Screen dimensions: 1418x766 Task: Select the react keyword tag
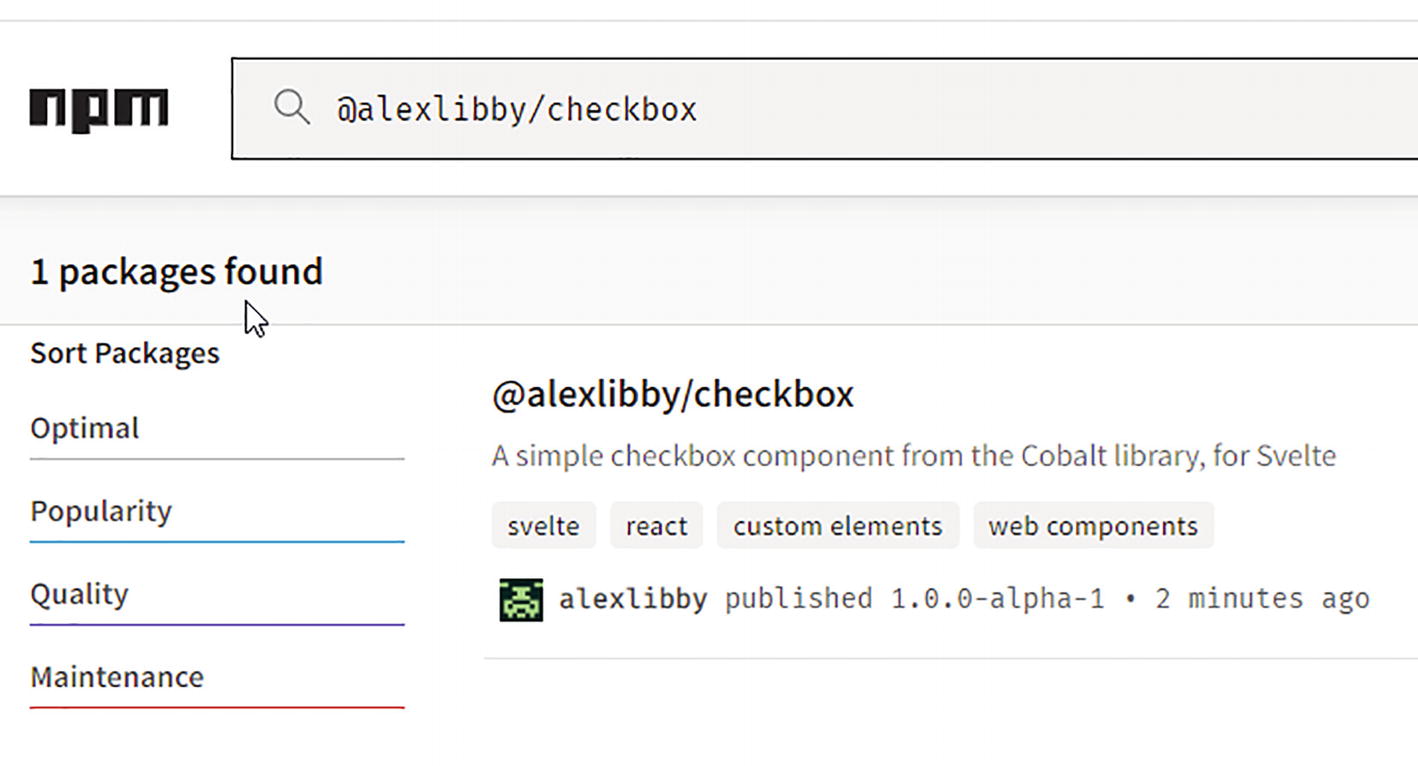pyautogui.click(x=656, y=526)
